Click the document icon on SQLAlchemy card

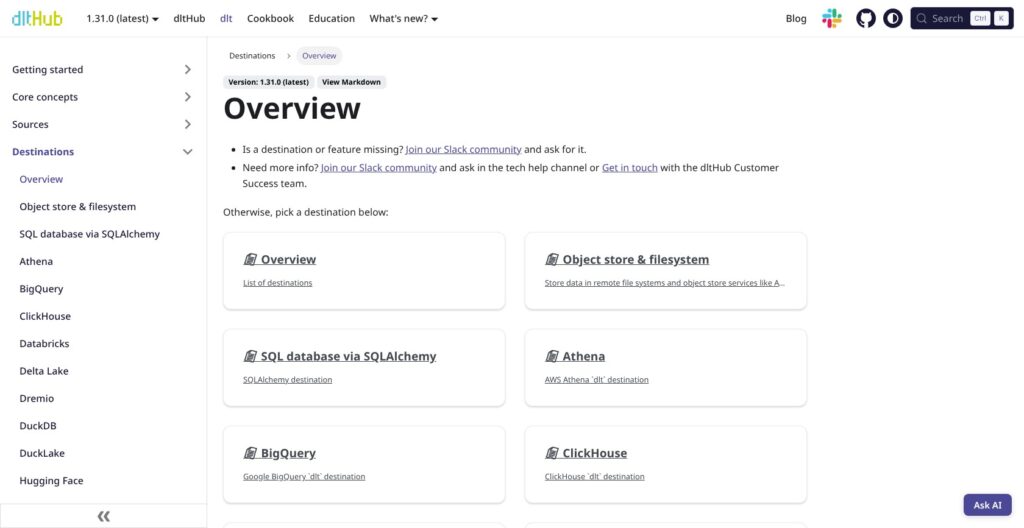tap(250, 356)
